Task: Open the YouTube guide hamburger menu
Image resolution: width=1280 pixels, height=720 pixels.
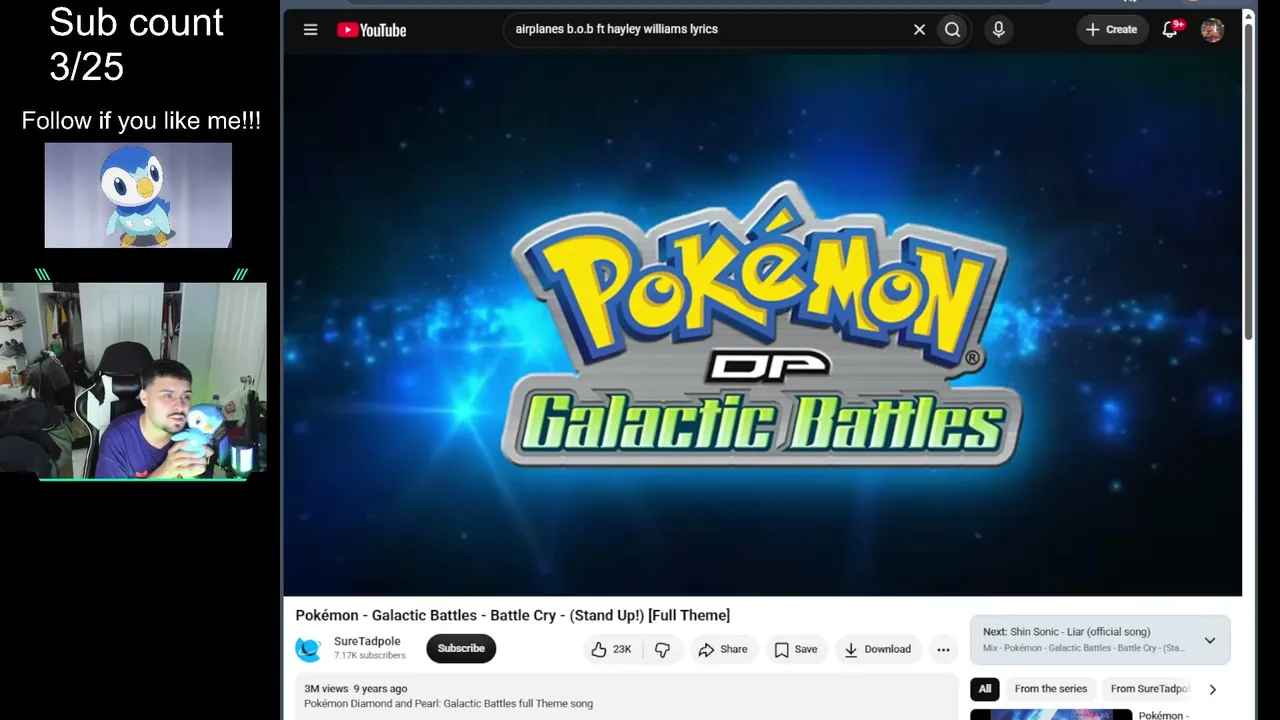Action: coord(310,30)
